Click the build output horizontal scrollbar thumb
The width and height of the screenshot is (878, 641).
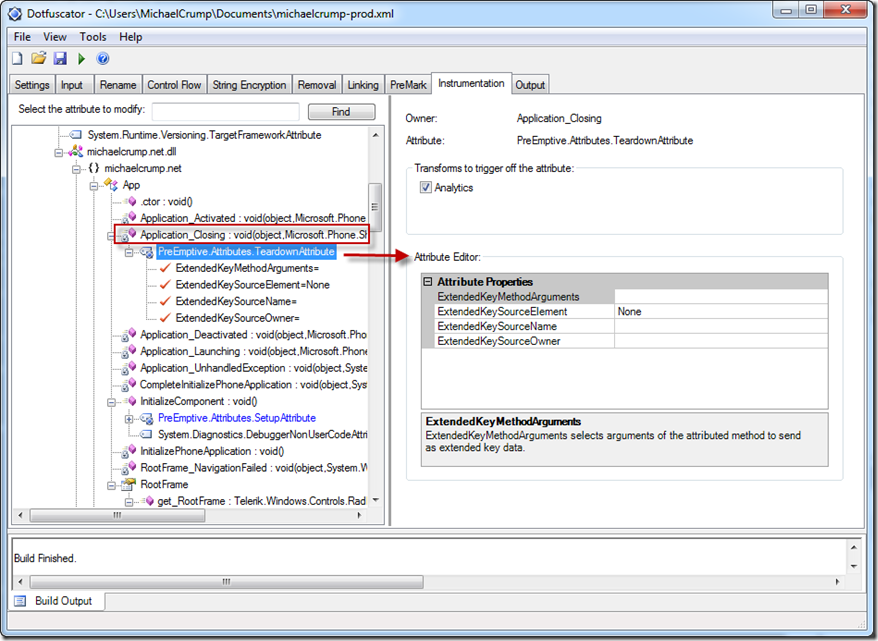(x=226, y=582)
